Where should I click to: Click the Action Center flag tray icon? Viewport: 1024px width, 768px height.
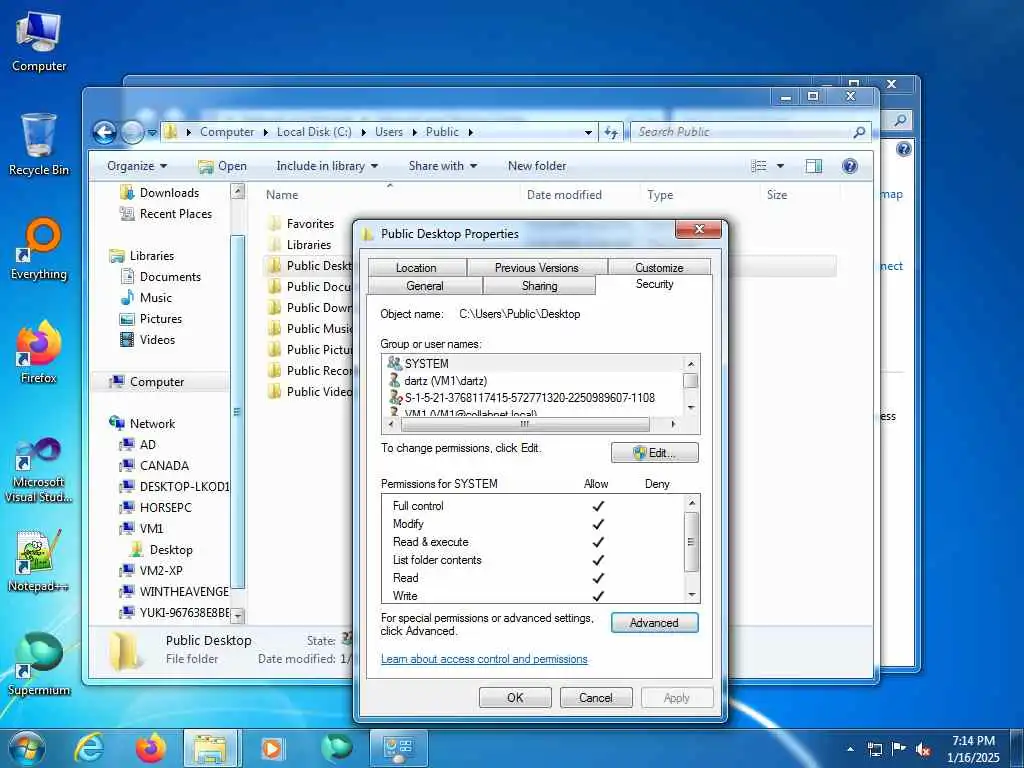click(x=899, y=749)
